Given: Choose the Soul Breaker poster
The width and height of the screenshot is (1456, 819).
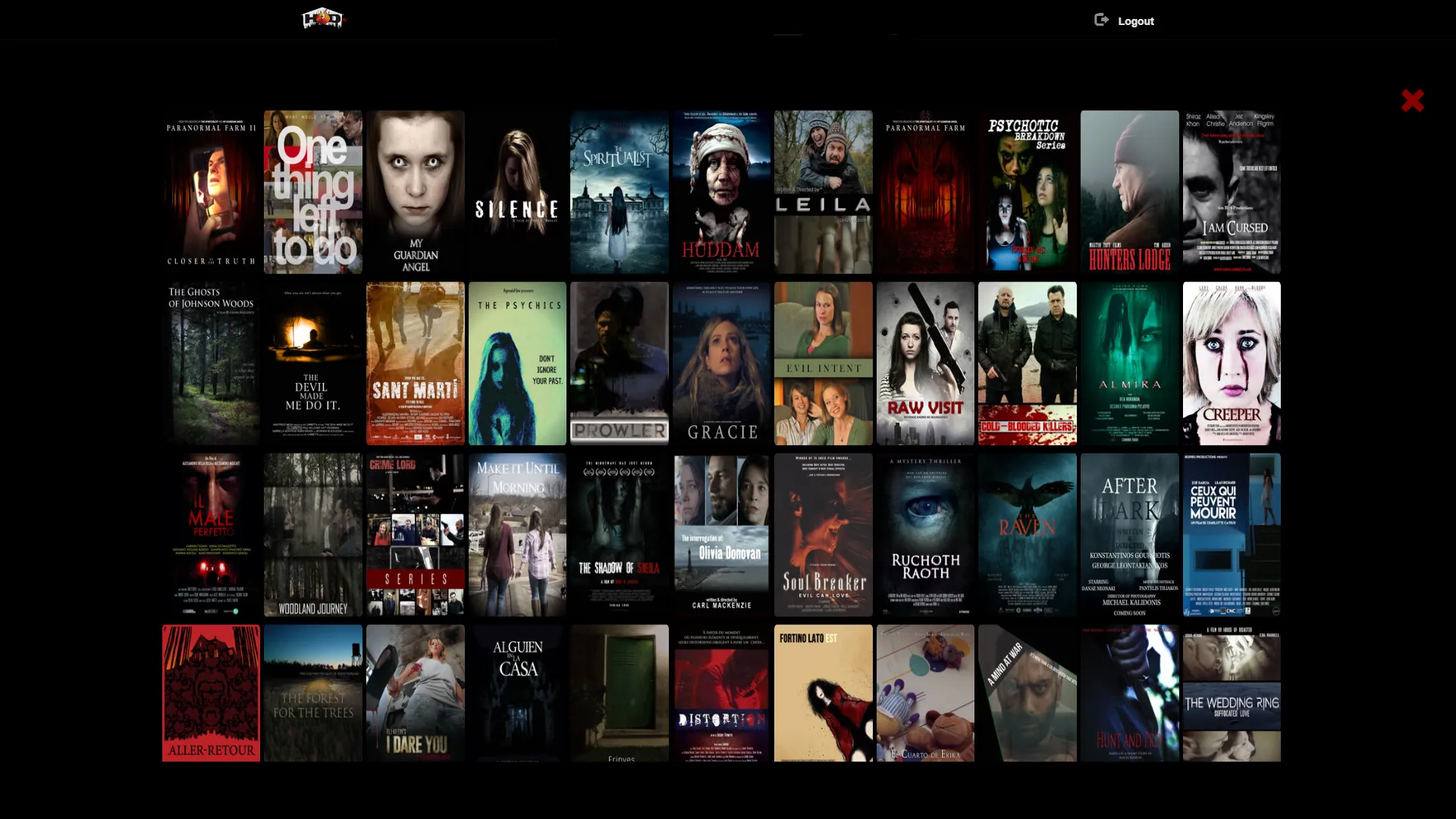Looking at the screenshot, I should point(824,535).
